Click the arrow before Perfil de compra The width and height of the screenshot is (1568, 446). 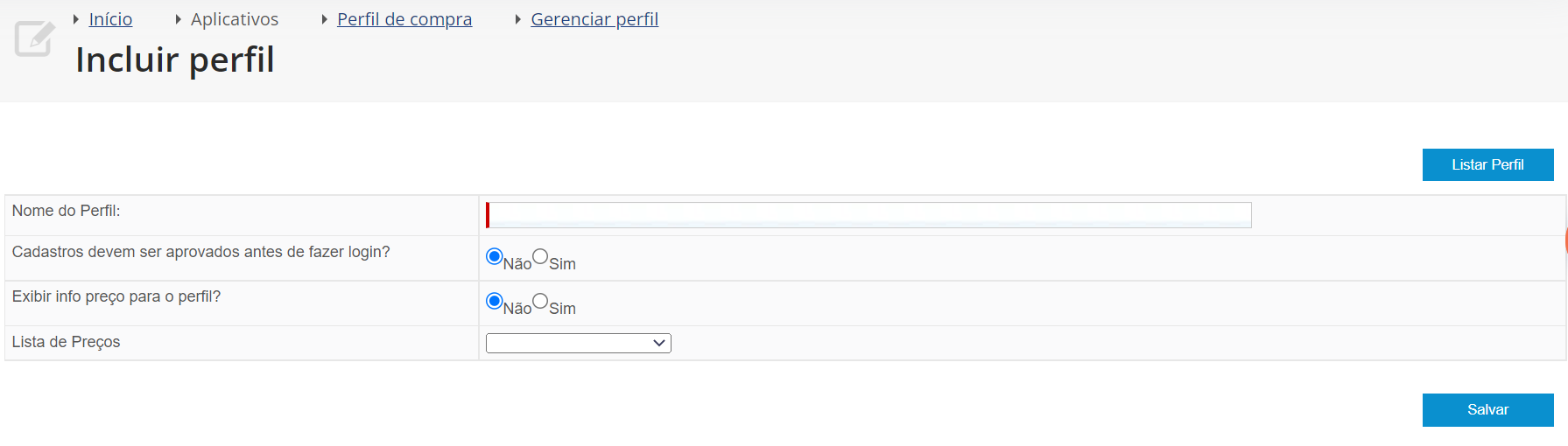tap(324, 19)
